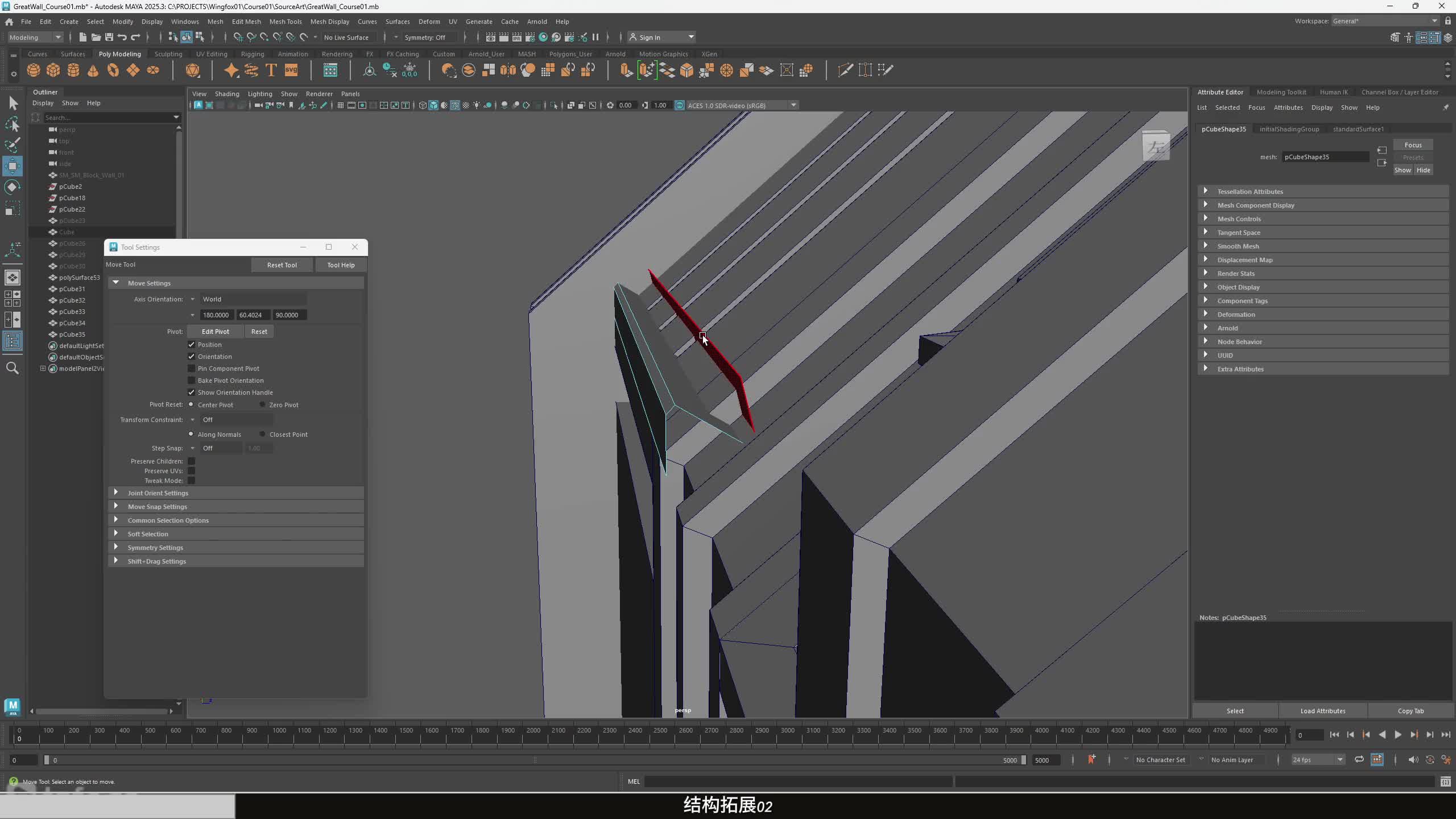Click the Rotate tool icon

pyautogui.click(x=13, y=187)
